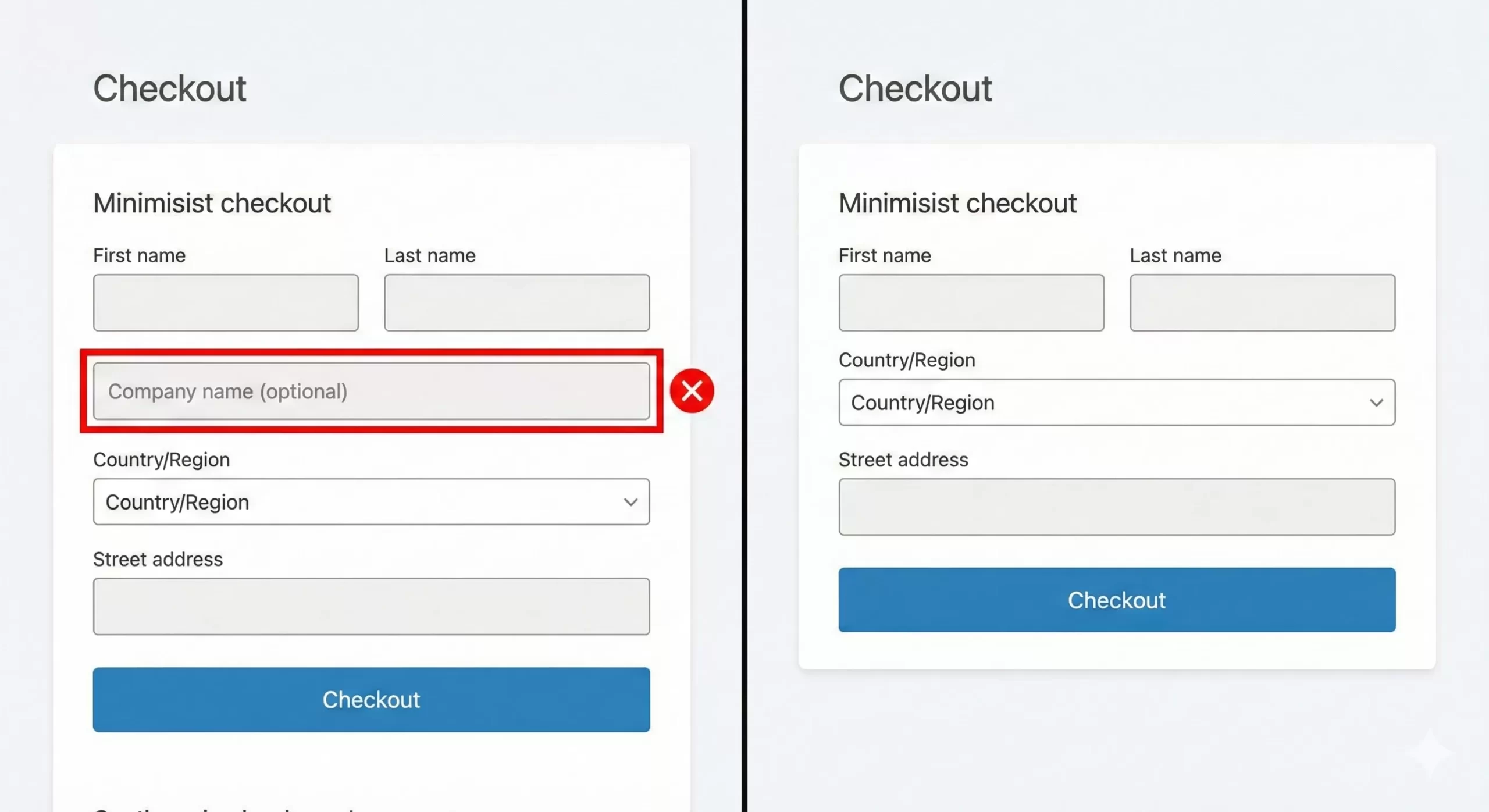Click the Last name input in left form
The image size is (1489, 812).
pyautogui.click(x=516, y=302)
